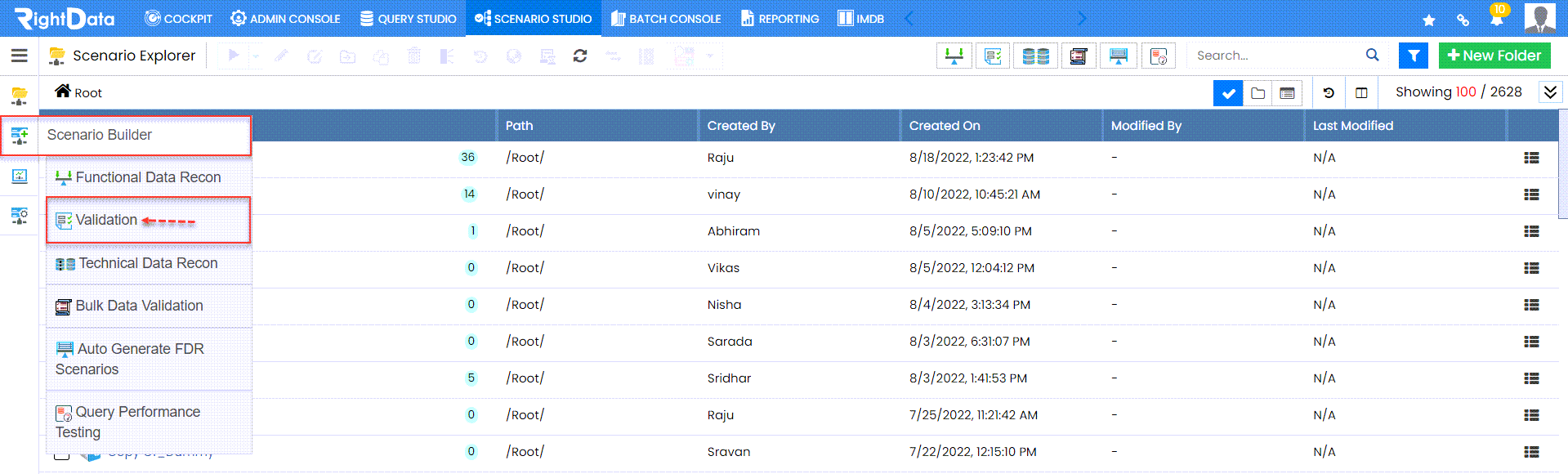
Task: Open the hamburger menu sidebar toggle
Action: click(20, 56)
